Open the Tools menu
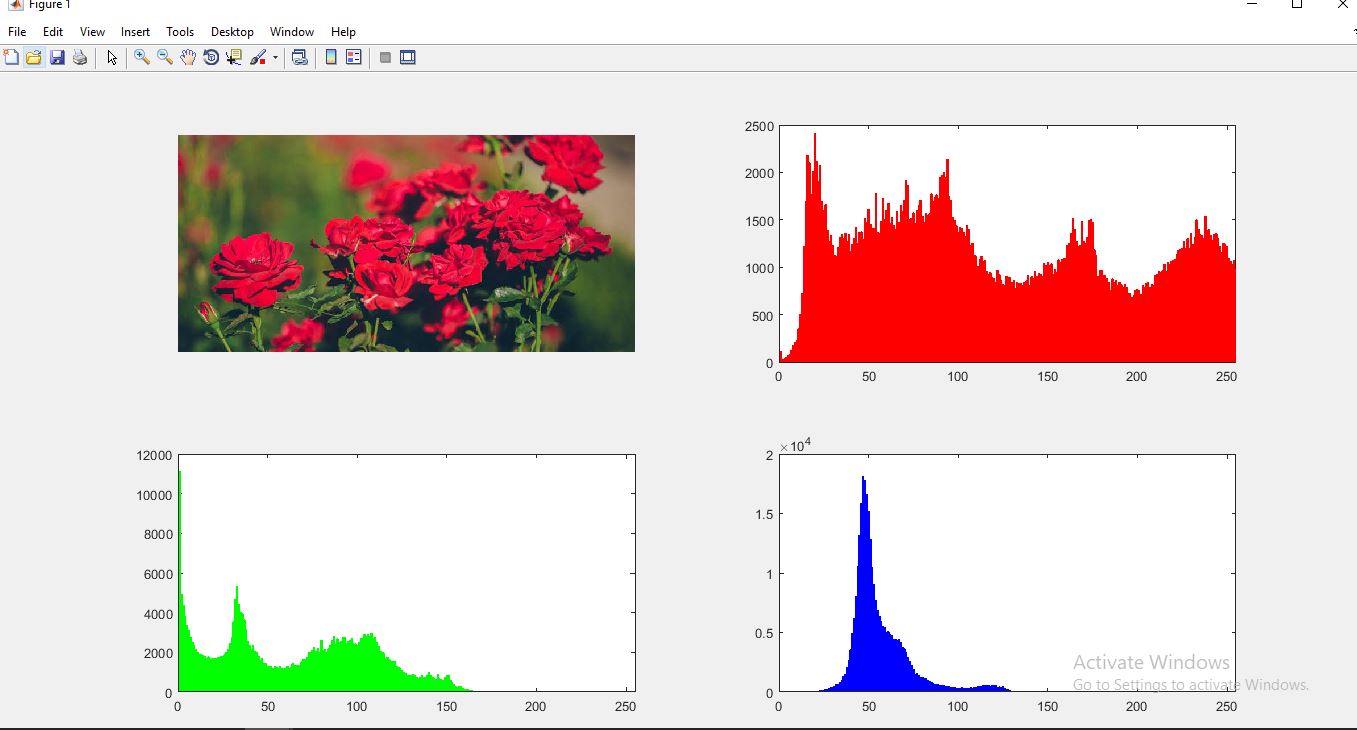1357x730 pixels. [x=180, y=31]
